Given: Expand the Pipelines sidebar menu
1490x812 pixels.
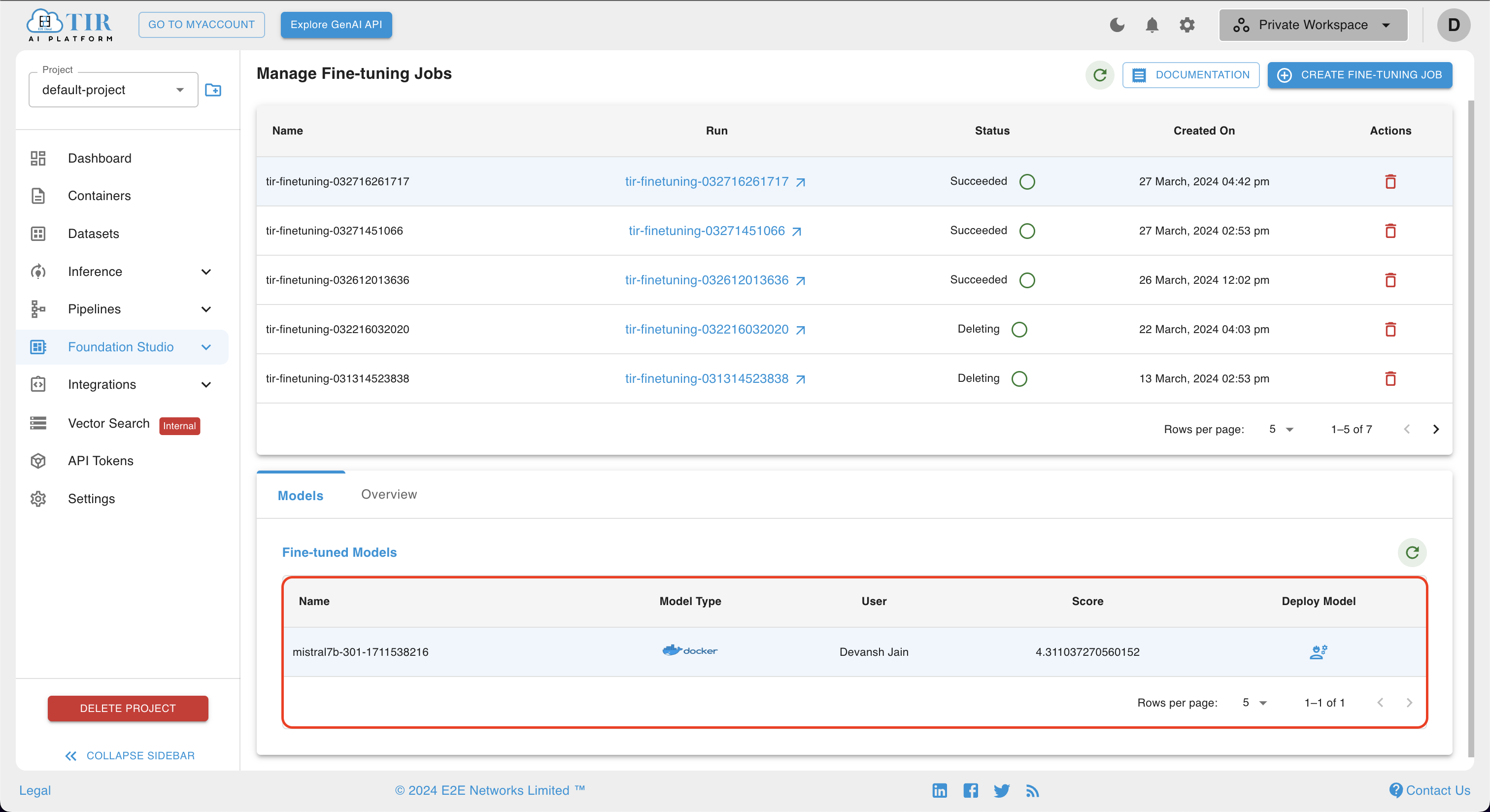Looking at the screenshot, I should tap(122, 309).
